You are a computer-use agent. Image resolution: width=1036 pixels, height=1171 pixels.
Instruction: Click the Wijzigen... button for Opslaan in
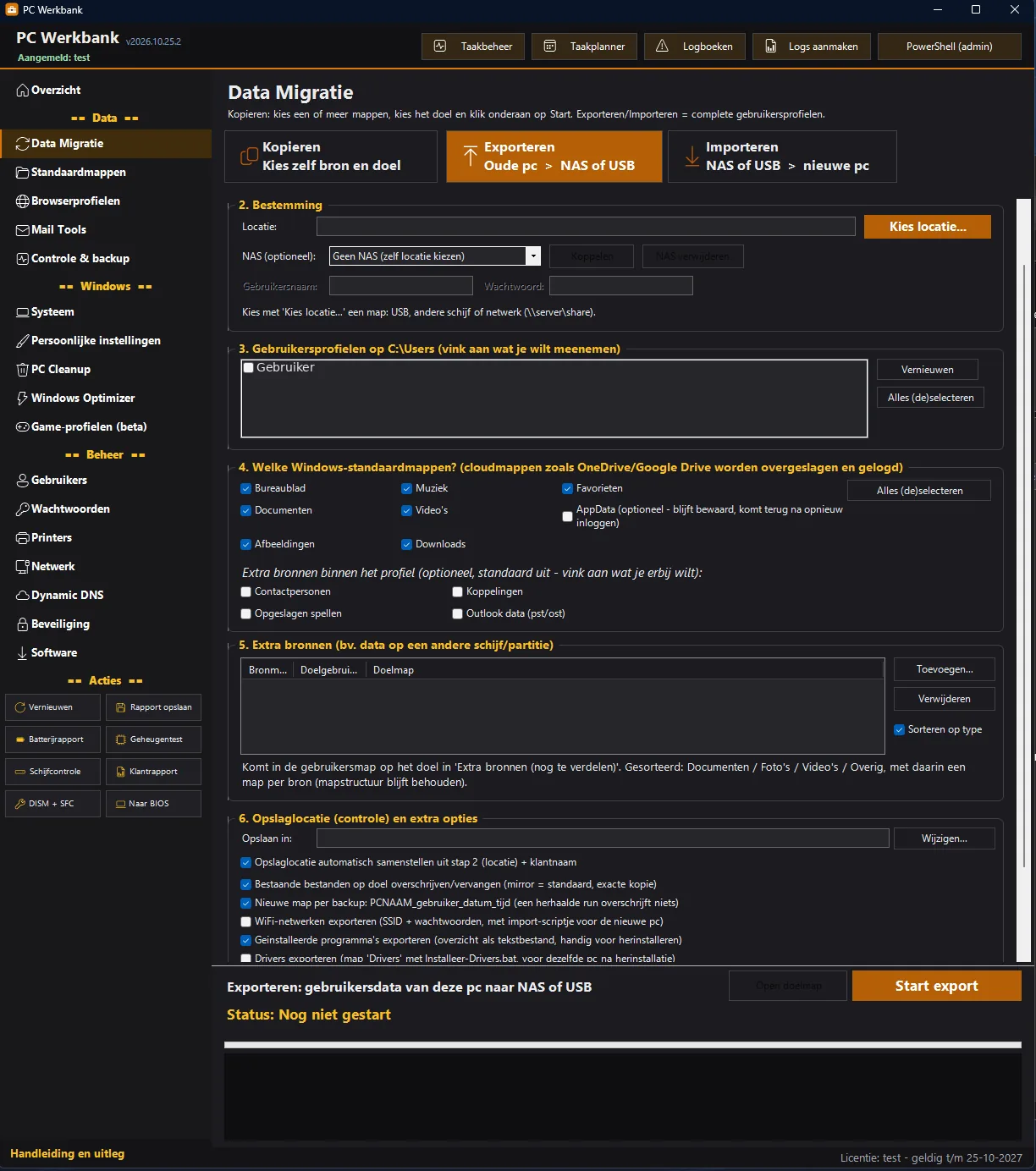click(945, 838)
